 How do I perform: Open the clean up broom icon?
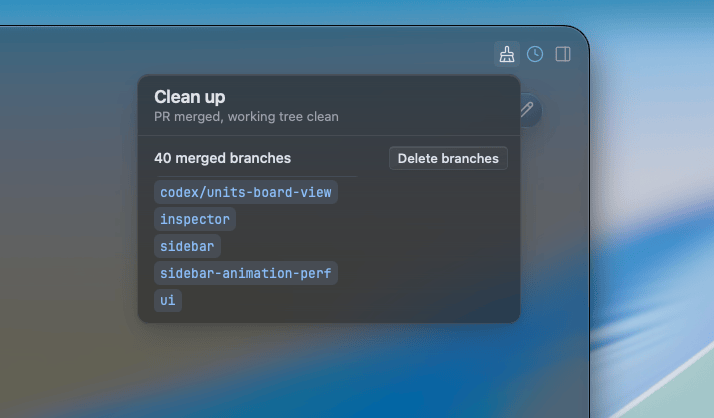(x=507, y=54)
